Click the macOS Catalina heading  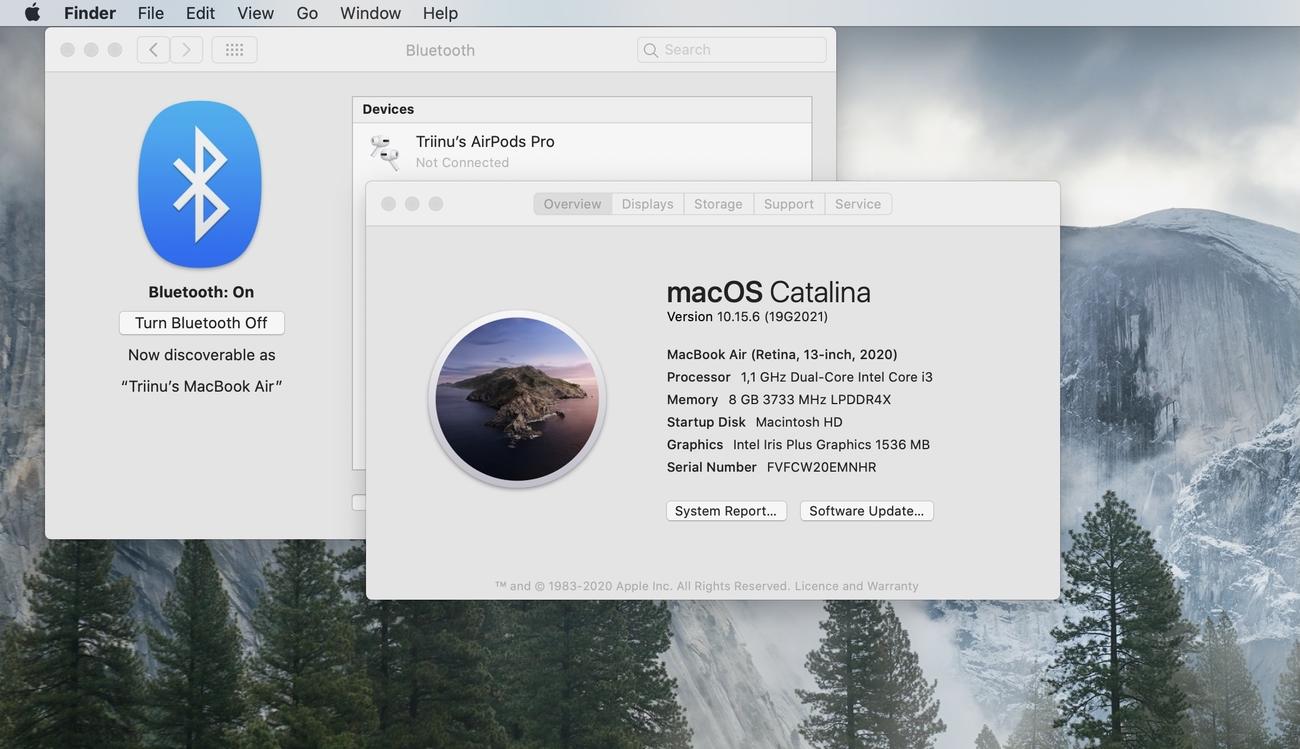pyautogui.click(x=769, y=291)
